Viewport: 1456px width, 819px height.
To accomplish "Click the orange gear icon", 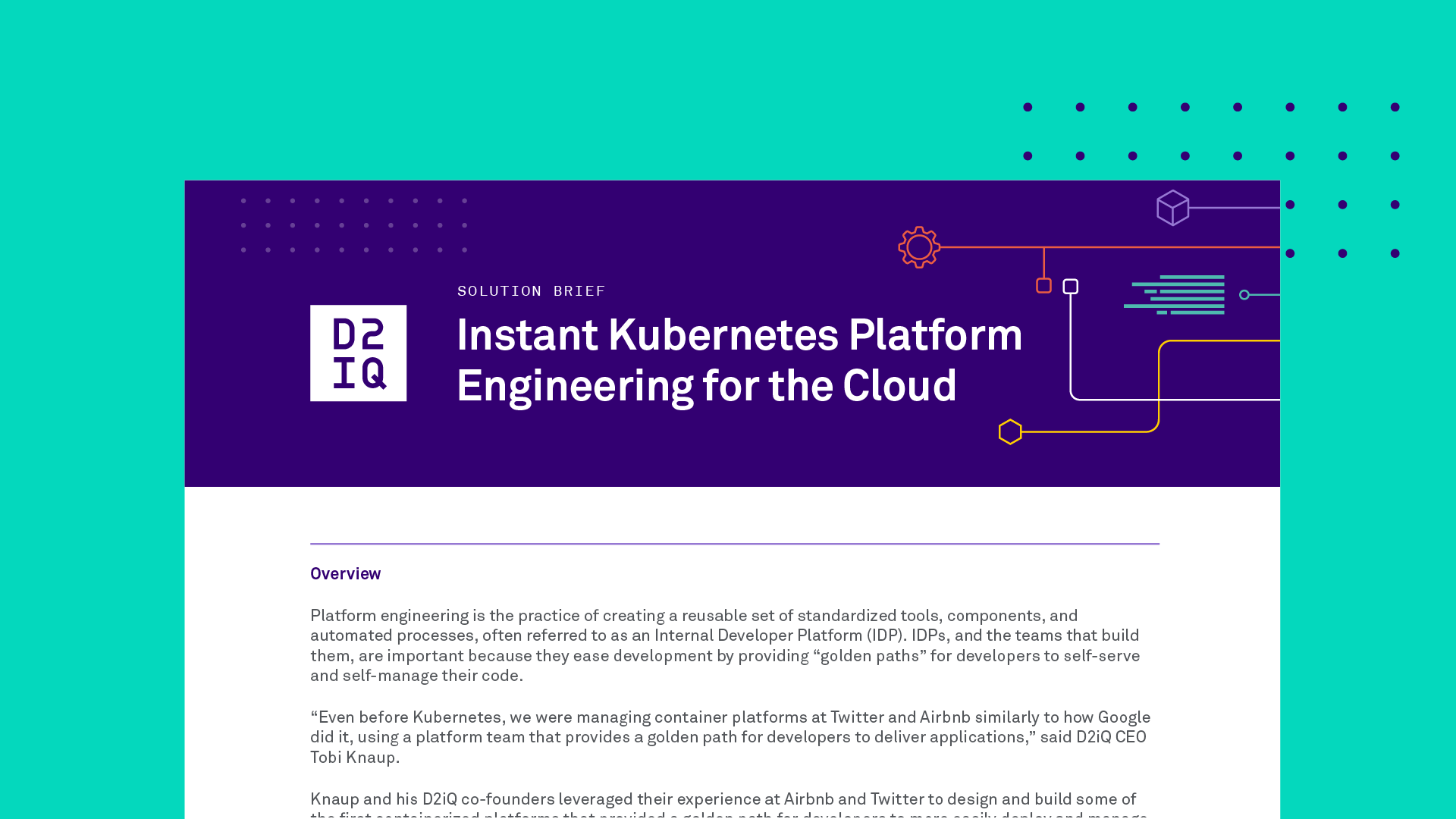I will [919, 247].
